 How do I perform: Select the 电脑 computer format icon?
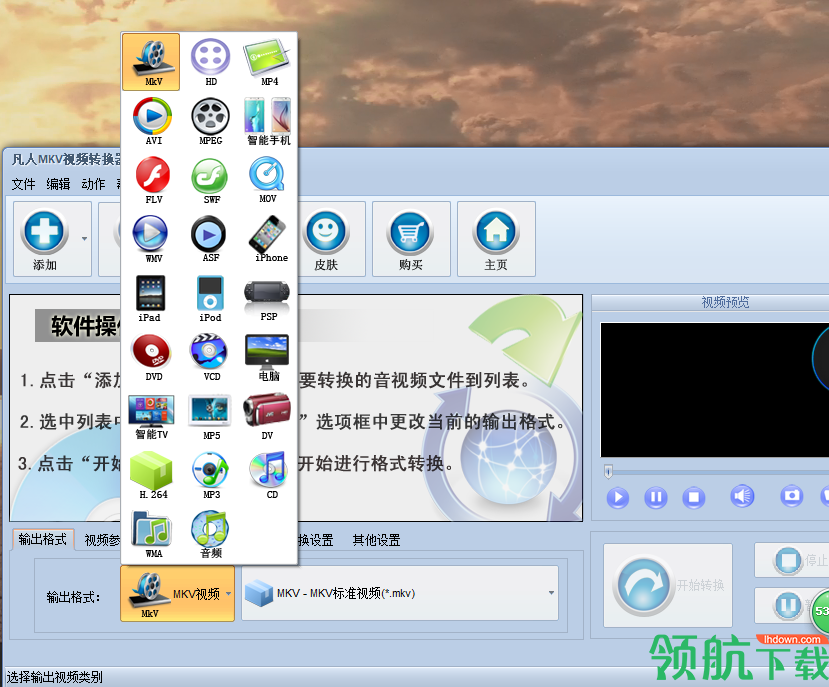[x=268, y=357]
